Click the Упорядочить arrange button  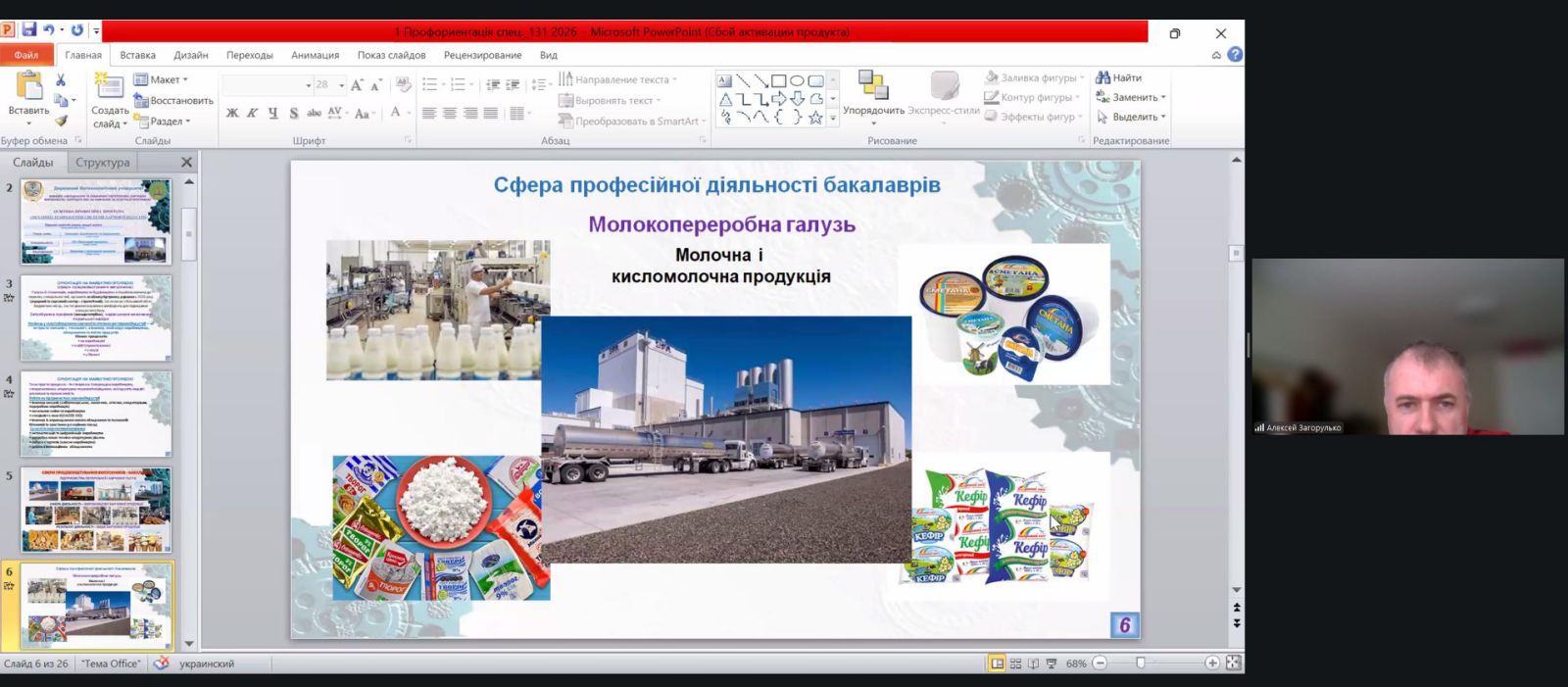873,96
